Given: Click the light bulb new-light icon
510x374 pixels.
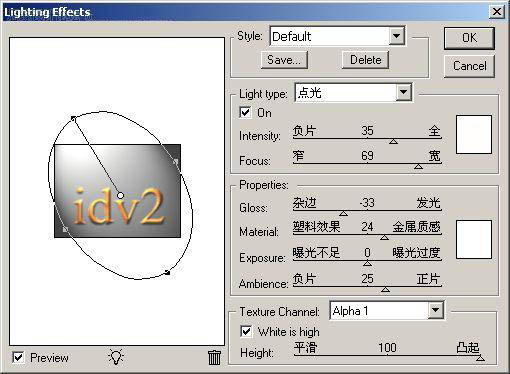Looking at the screenshot, I should pos(116,357).
